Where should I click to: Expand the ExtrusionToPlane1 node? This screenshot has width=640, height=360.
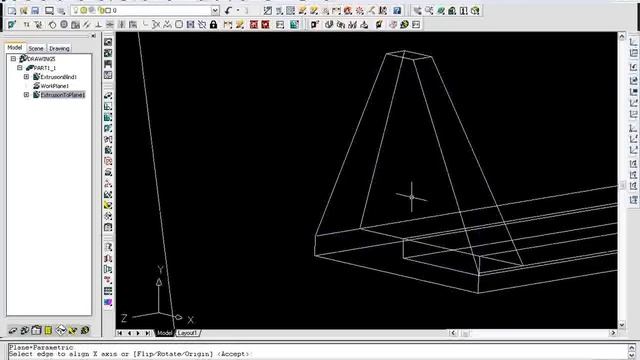27,95
